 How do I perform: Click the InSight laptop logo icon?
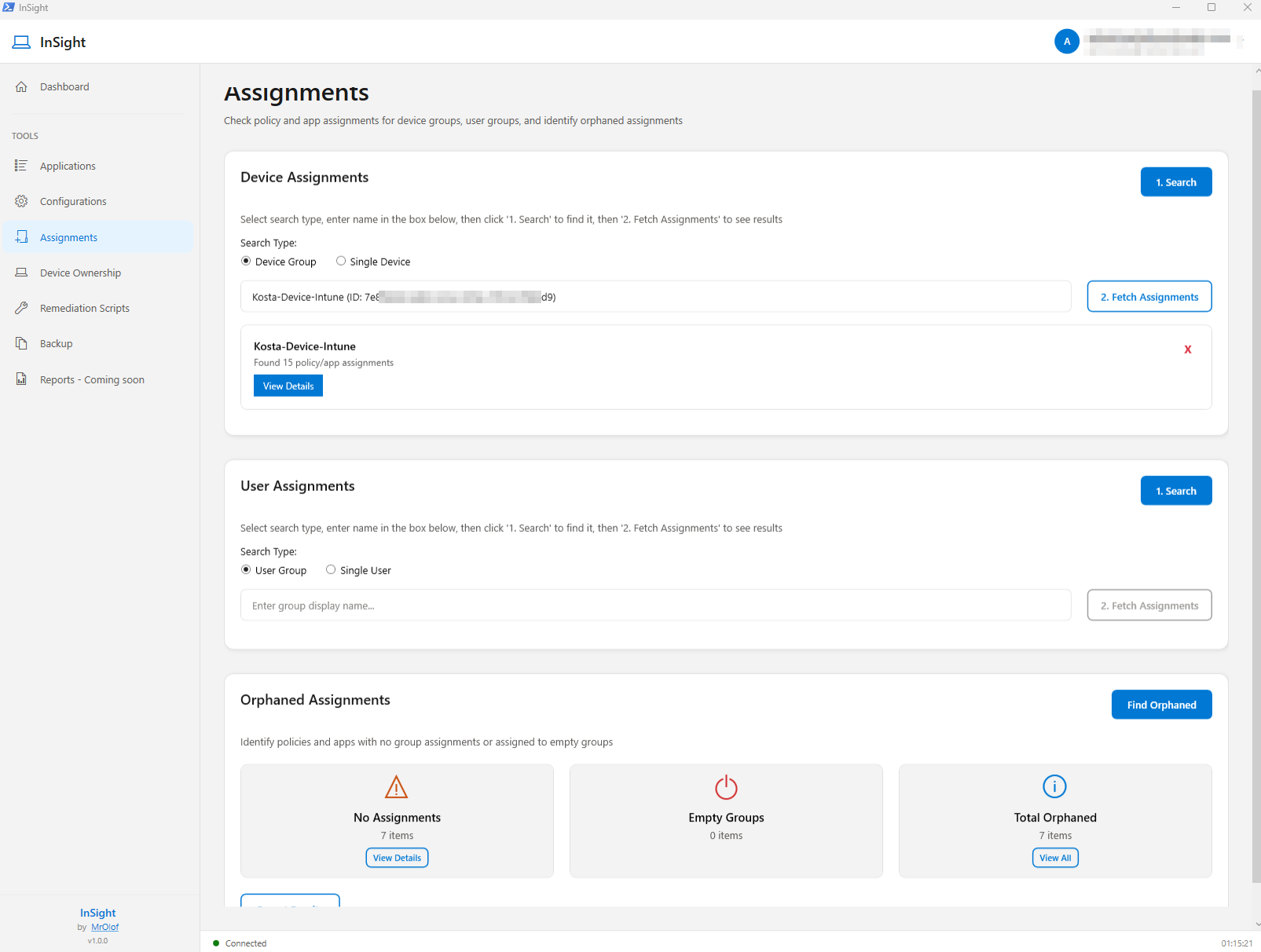[x=21, y=42]
